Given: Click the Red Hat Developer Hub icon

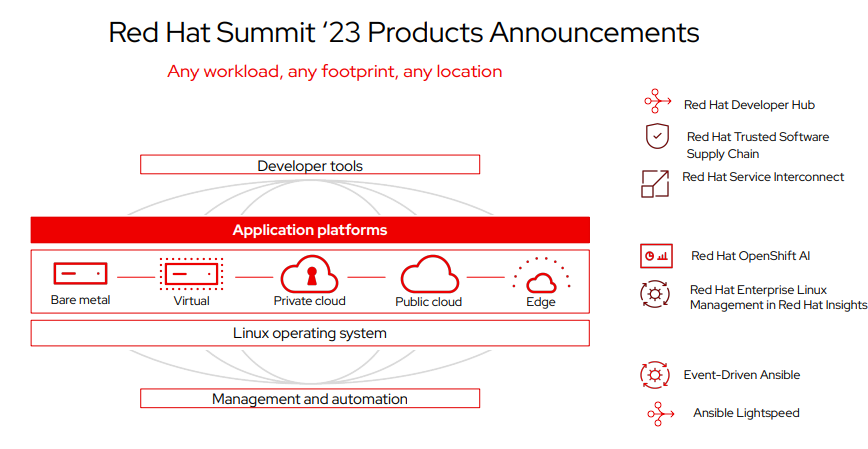Looking at the screenshot, I should (x=657, y=102).
